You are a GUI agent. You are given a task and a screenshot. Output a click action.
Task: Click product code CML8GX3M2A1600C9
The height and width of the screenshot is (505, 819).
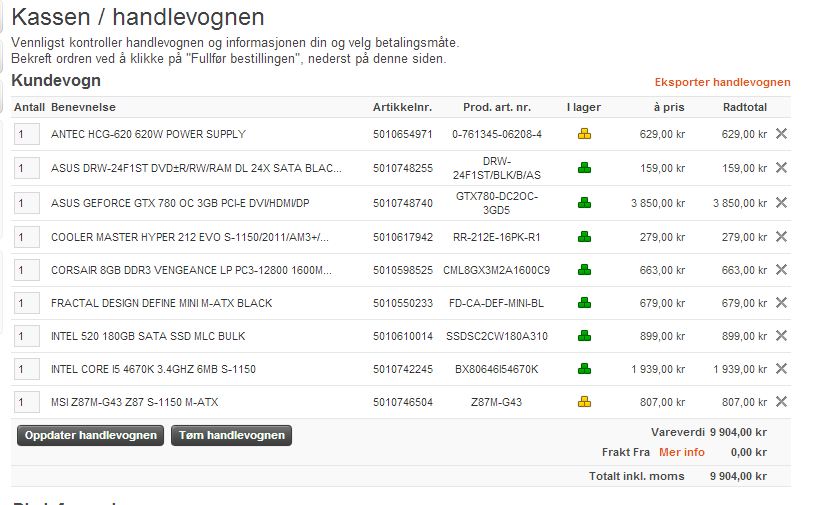[x=497, y=270]
